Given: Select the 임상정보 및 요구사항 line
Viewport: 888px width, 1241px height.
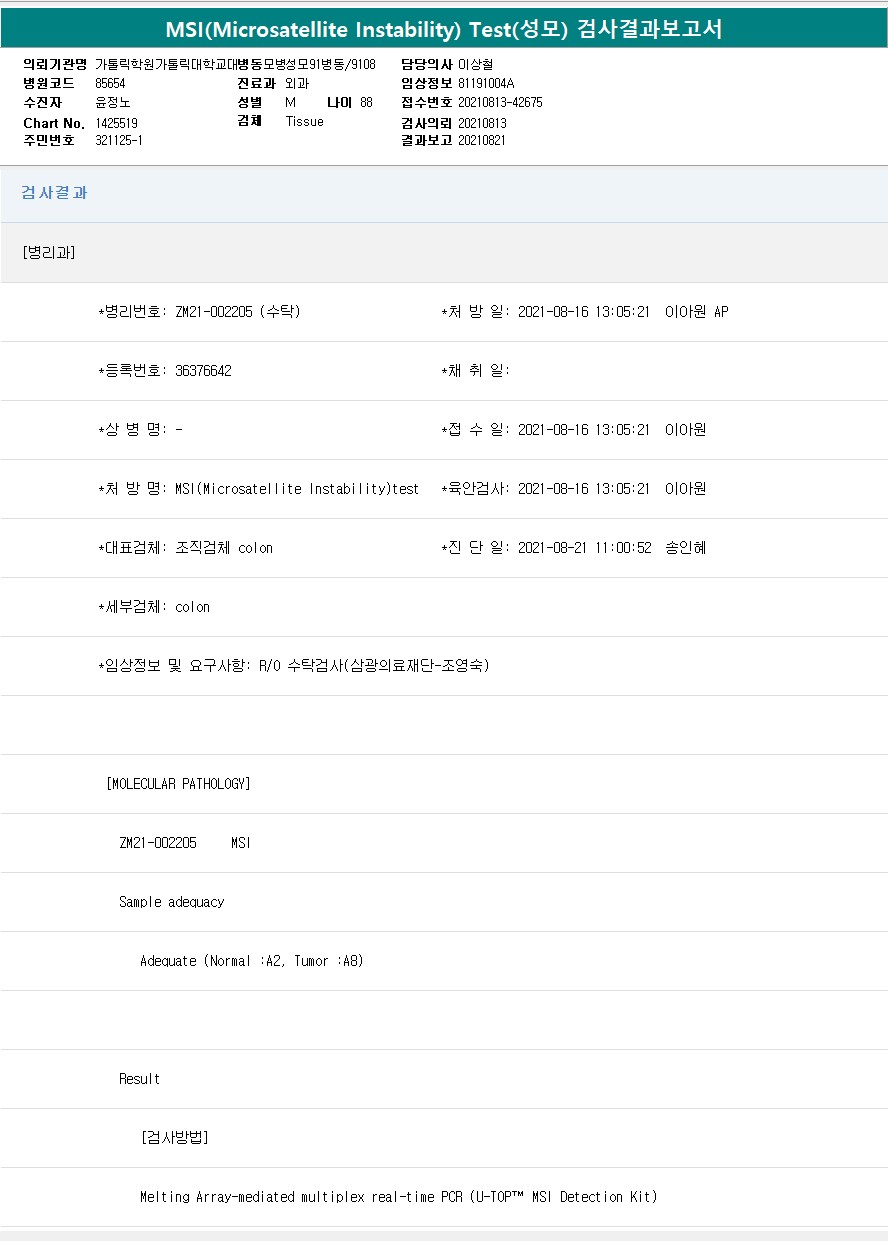Looking at the screenshot, I should point(293,666).
